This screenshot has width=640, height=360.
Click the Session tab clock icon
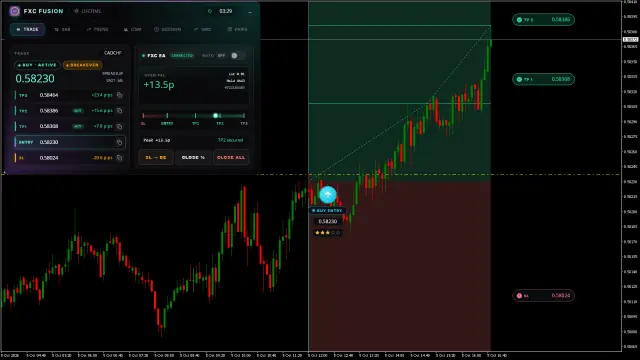(156, 29)
